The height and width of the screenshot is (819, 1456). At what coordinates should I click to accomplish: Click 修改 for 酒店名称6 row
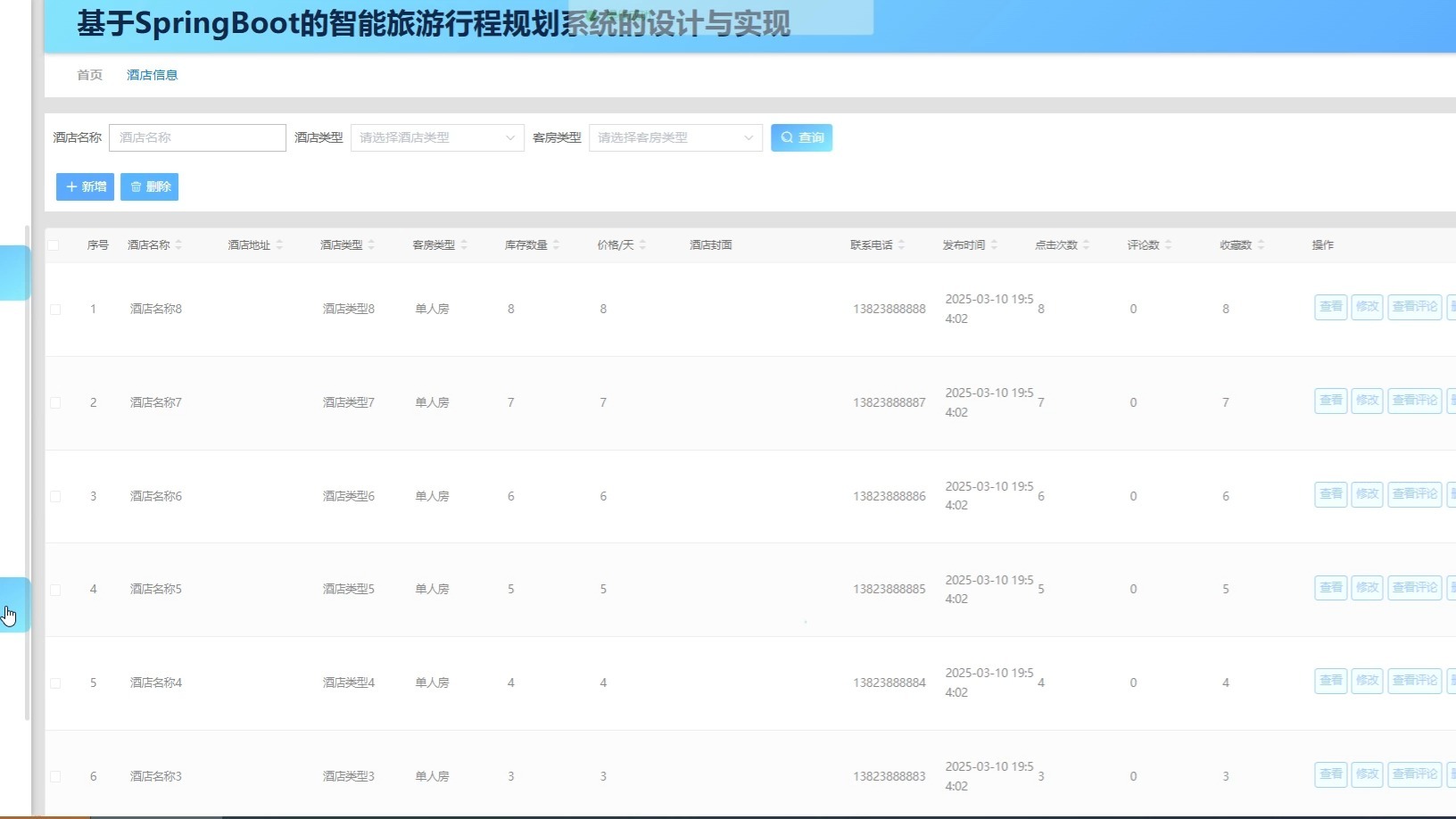point(1367,494)
